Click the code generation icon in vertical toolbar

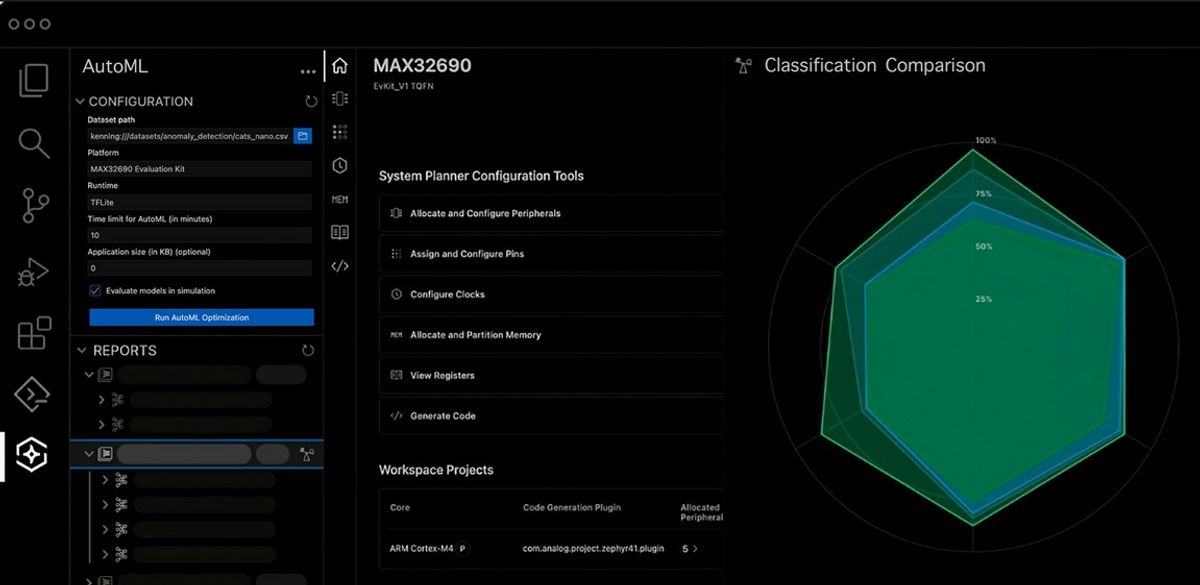pyautogui.click(x=340, y=266)
